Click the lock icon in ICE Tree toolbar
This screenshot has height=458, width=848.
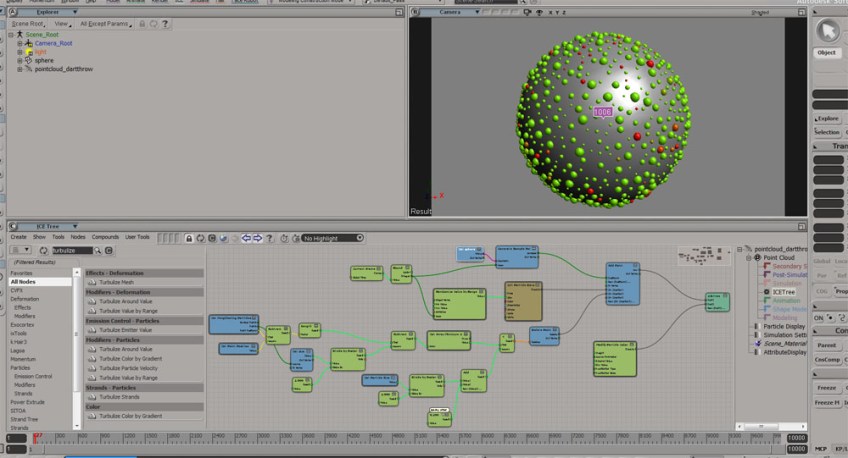pyautogui.click(x=189, y=238)
